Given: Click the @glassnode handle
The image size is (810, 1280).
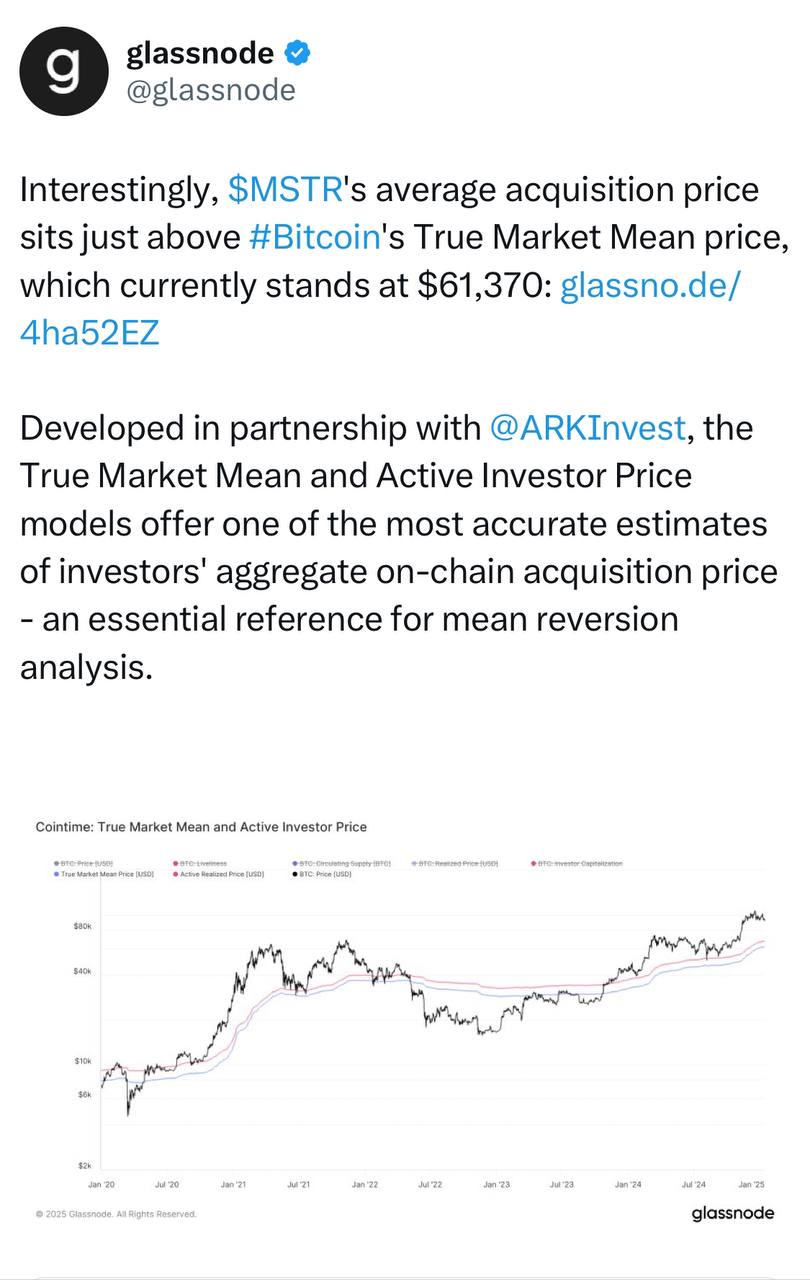Looking at the screenshot, I should (210, 90).
